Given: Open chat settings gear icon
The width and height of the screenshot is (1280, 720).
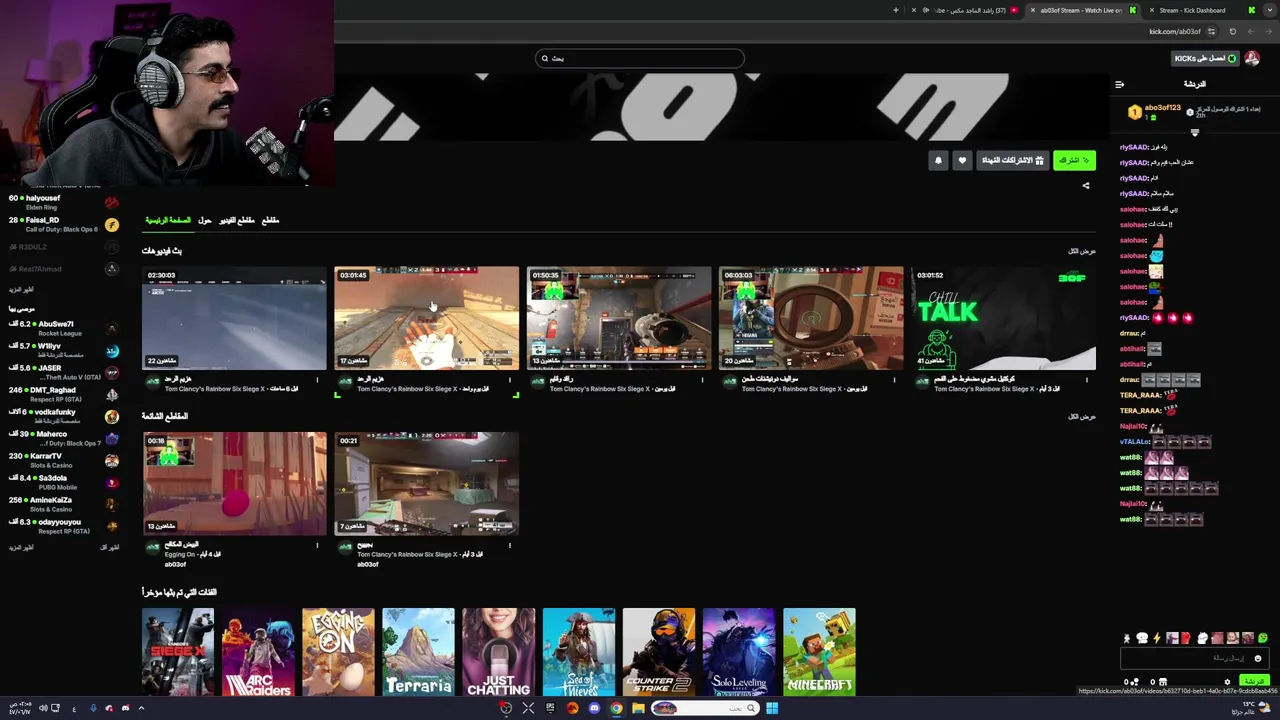Looking at the screenshot, I should click(1227, 682).
